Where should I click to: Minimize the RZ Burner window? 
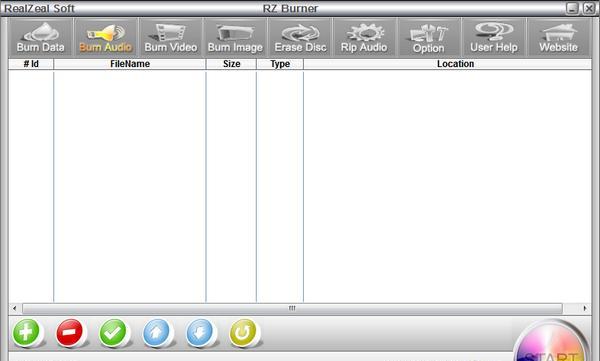tap(572, 8)
